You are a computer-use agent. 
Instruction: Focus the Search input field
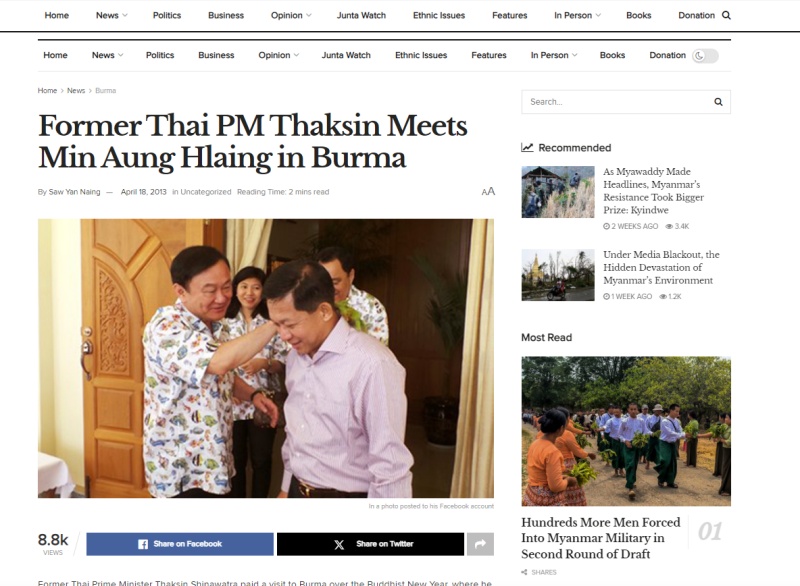(x=617, y=102)
